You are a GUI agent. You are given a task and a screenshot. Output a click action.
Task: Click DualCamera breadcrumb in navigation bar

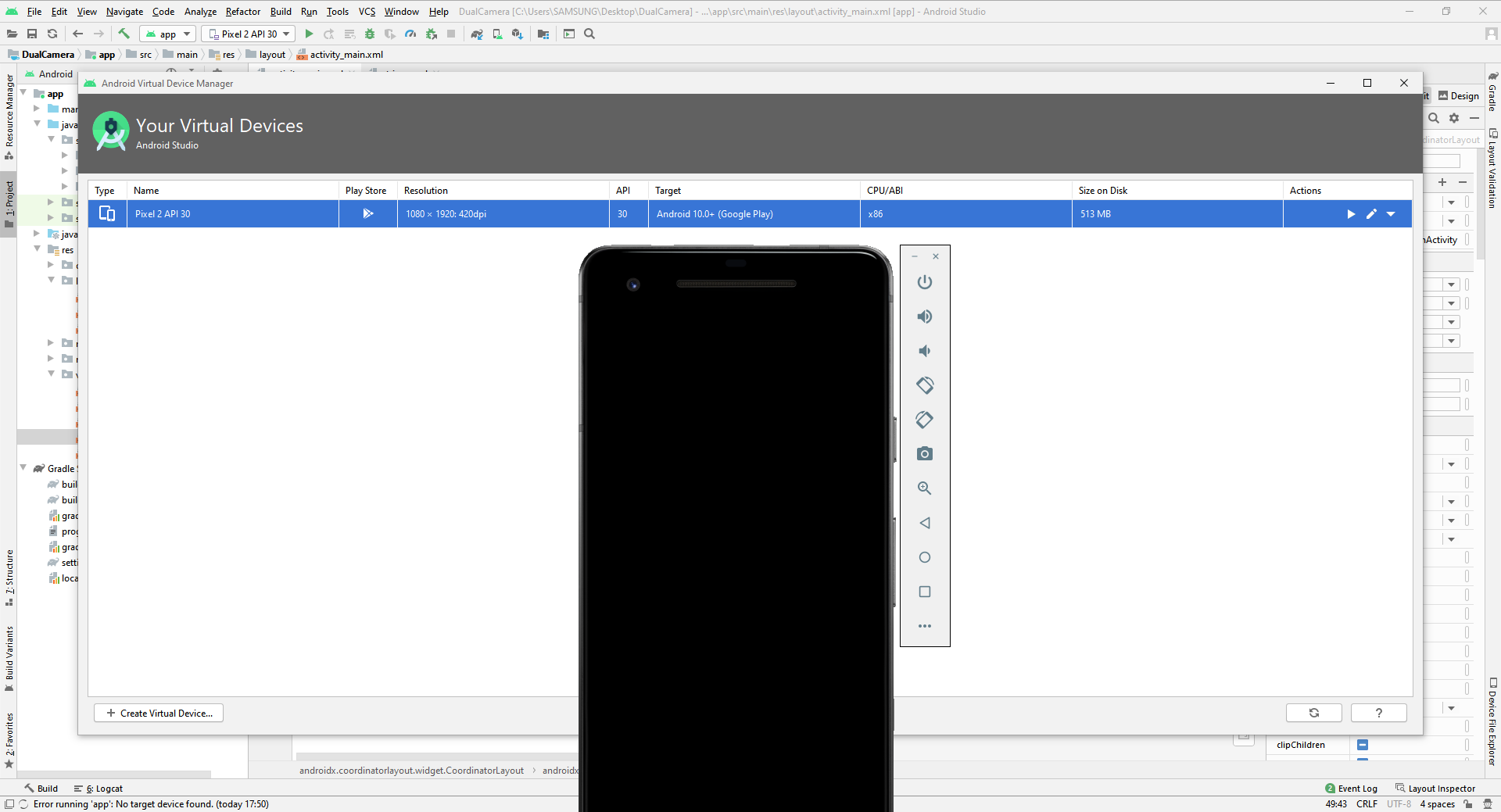pyautogui.click(x=41, y=55)
